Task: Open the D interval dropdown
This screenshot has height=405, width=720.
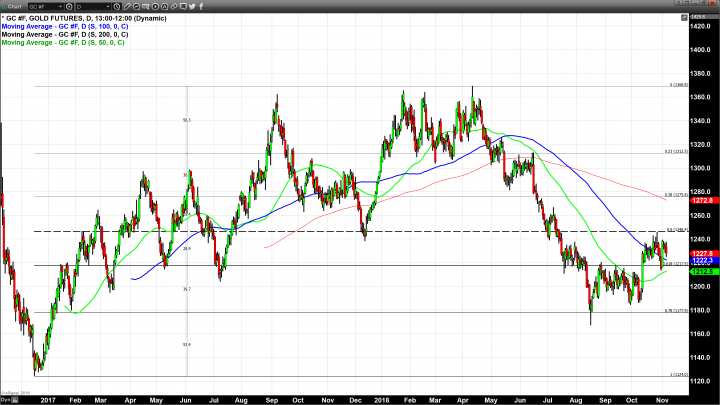Action: 91,6
